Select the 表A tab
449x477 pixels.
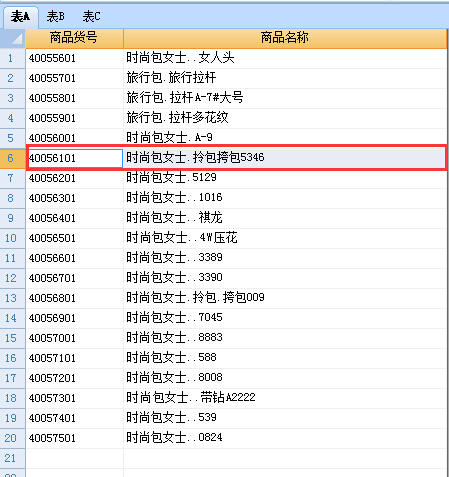click(x=20, y=17)
